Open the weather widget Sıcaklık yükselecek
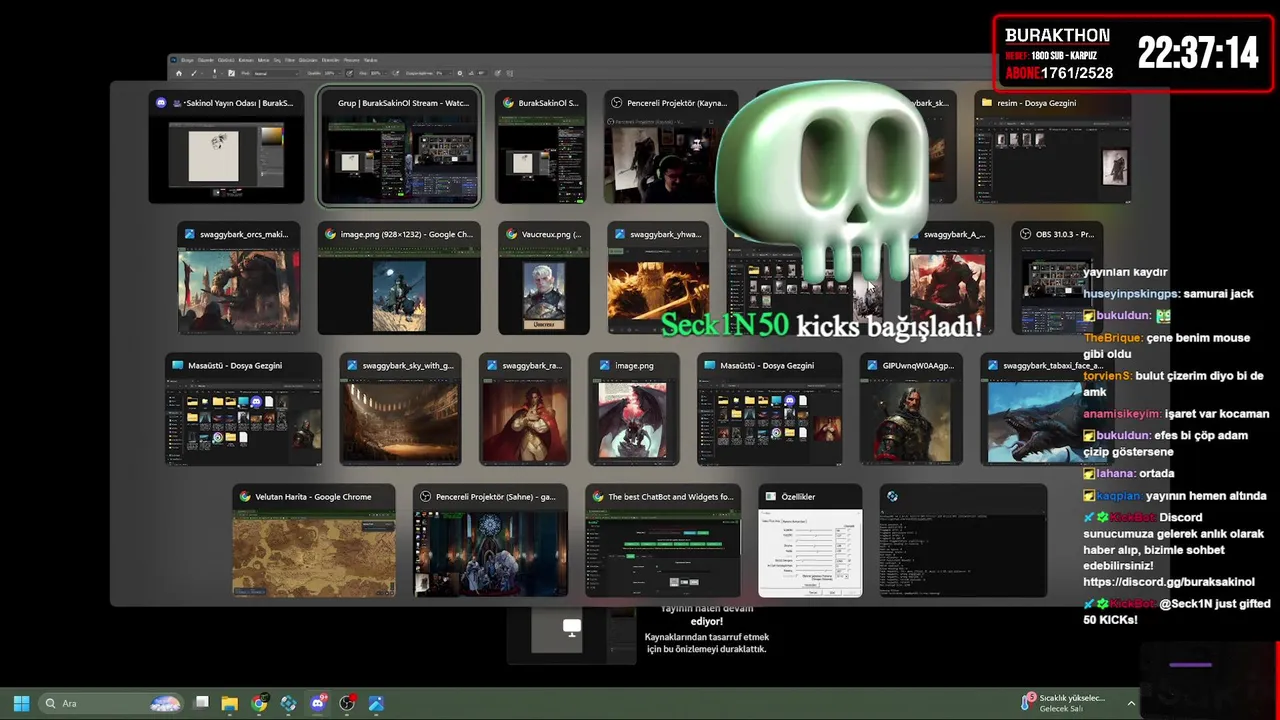The image size is (1280, 720). 1063,703
